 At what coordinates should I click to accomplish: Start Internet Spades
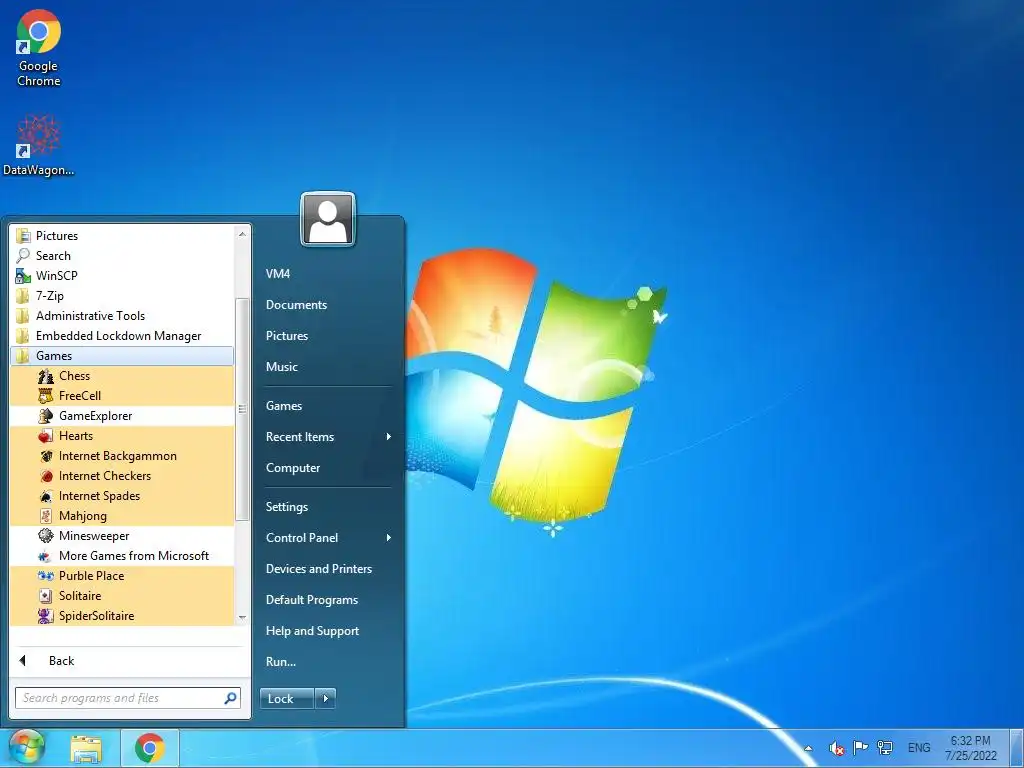click(x=121, y=496)
